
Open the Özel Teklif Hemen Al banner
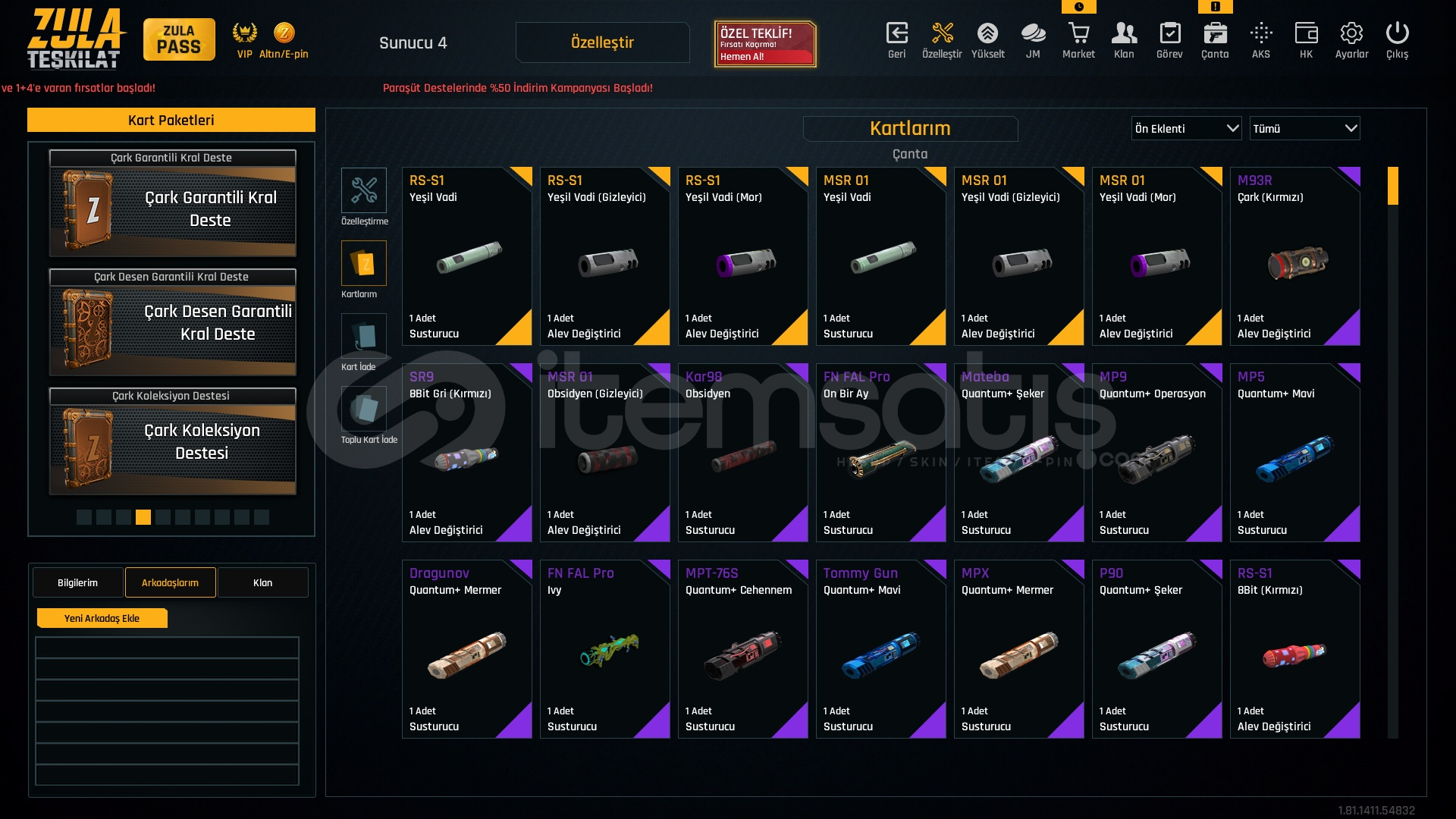pyautogui.click(x=765, y=44)
